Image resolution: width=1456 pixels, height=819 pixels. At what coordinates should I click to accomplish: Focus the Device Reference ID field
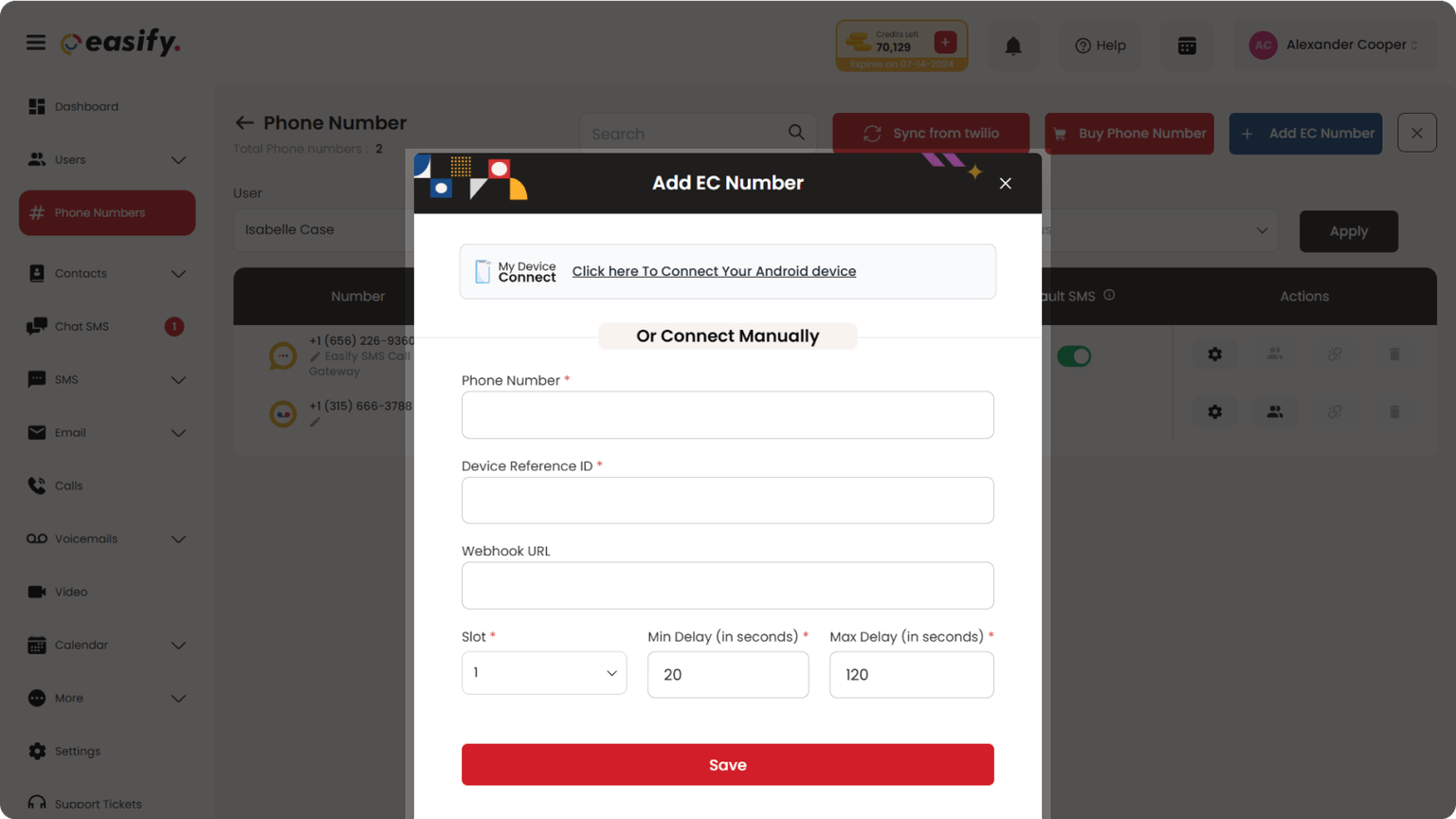click(x=728, y=500)
